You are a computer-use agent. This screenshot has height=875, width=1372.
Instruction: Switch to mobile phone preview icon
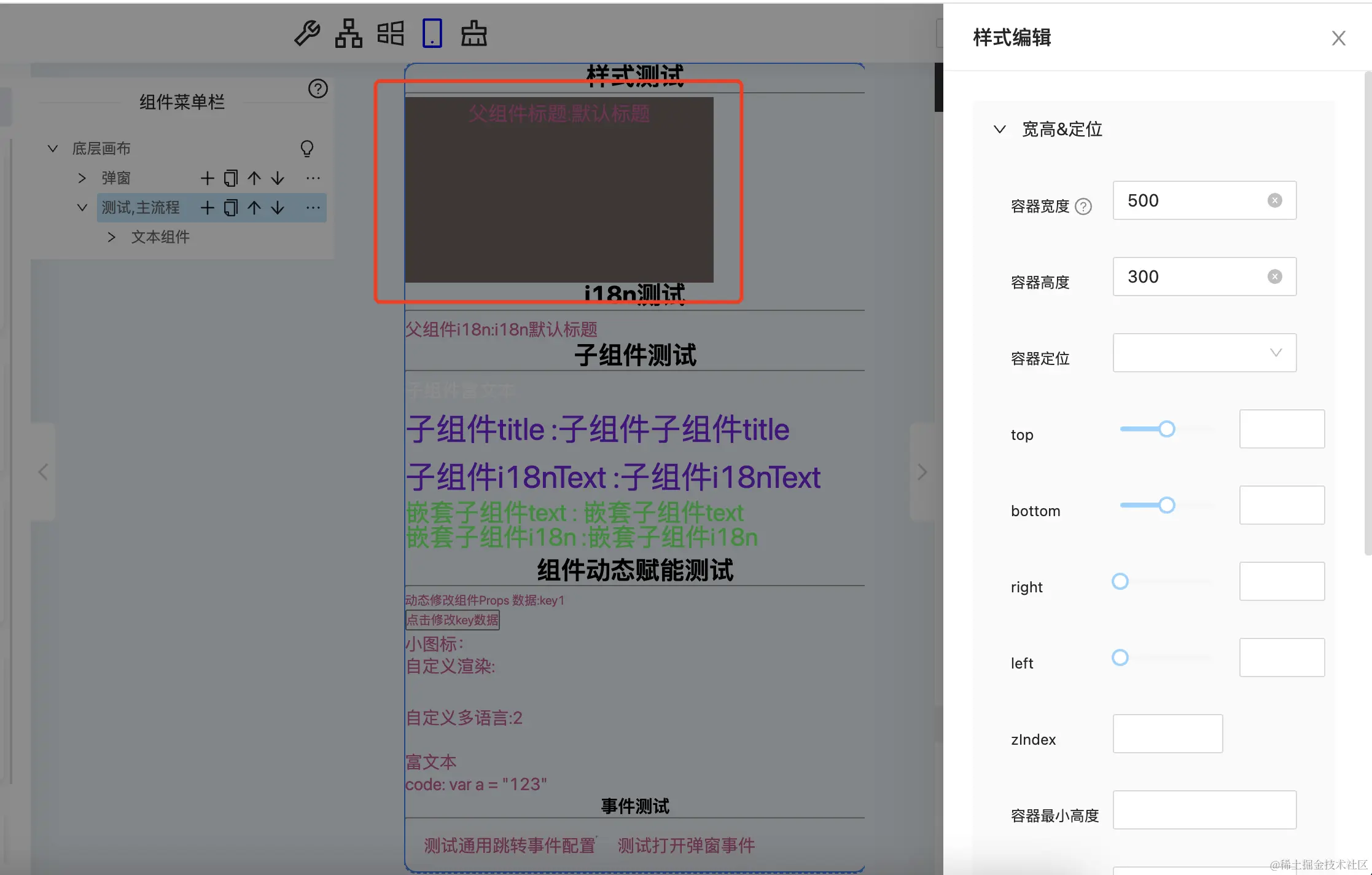432,33
